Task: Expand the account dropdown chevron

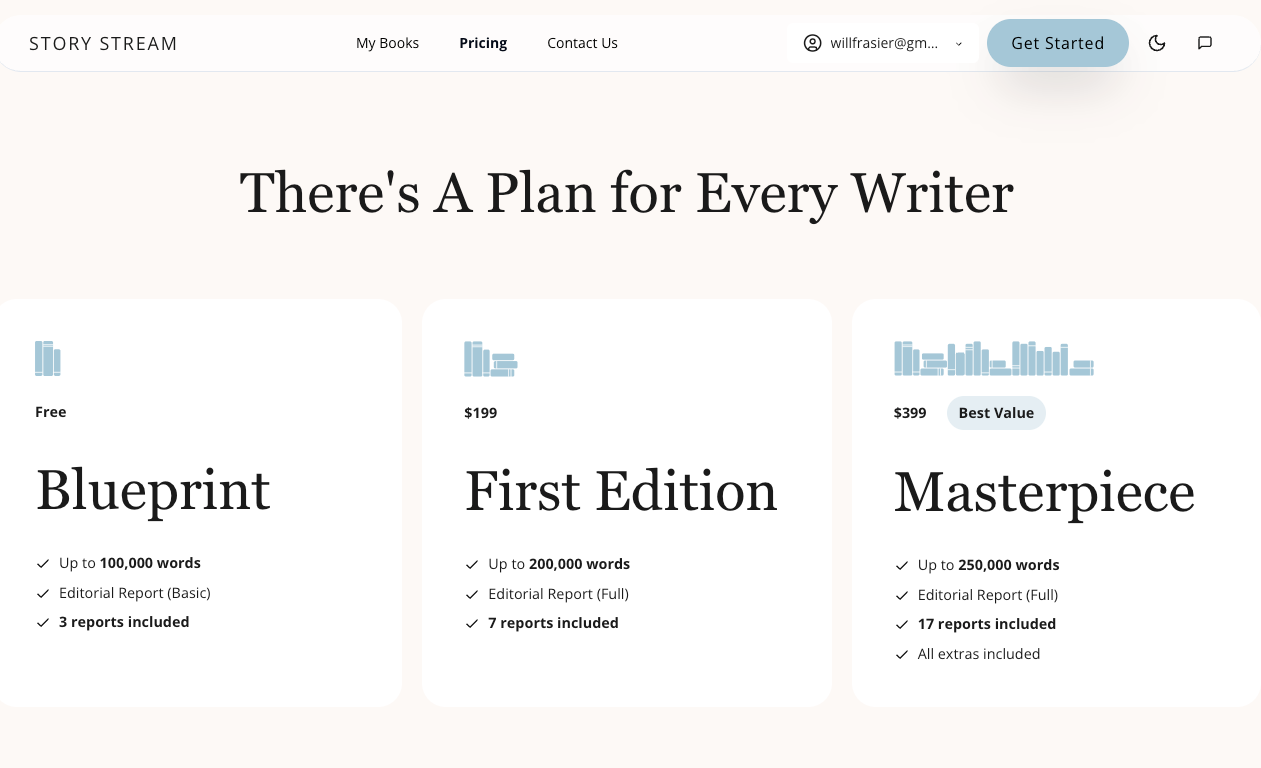Action: (x=959, y=44)
